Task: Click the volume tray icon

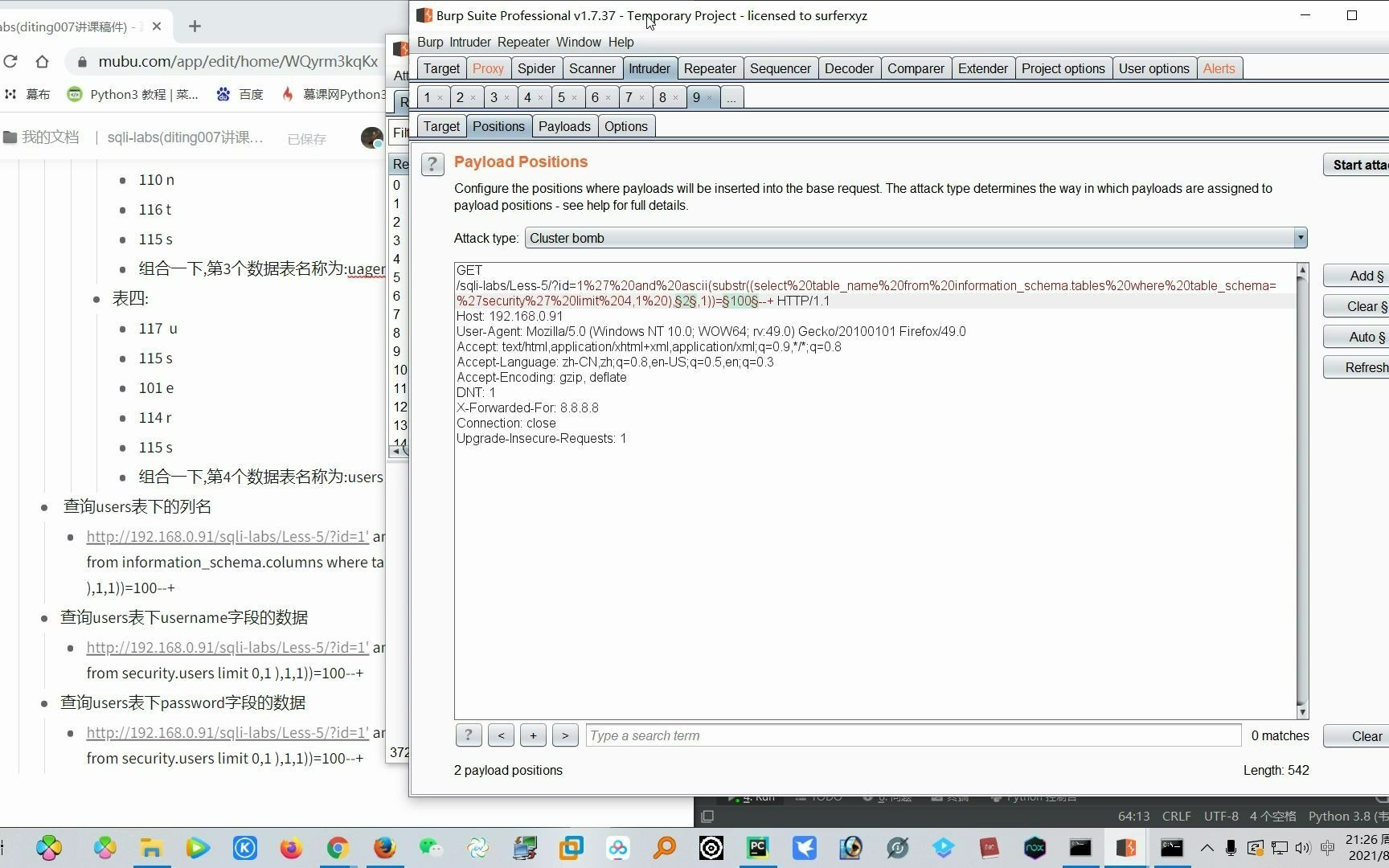Action: pyautogui.click(x=1302, y=848)
